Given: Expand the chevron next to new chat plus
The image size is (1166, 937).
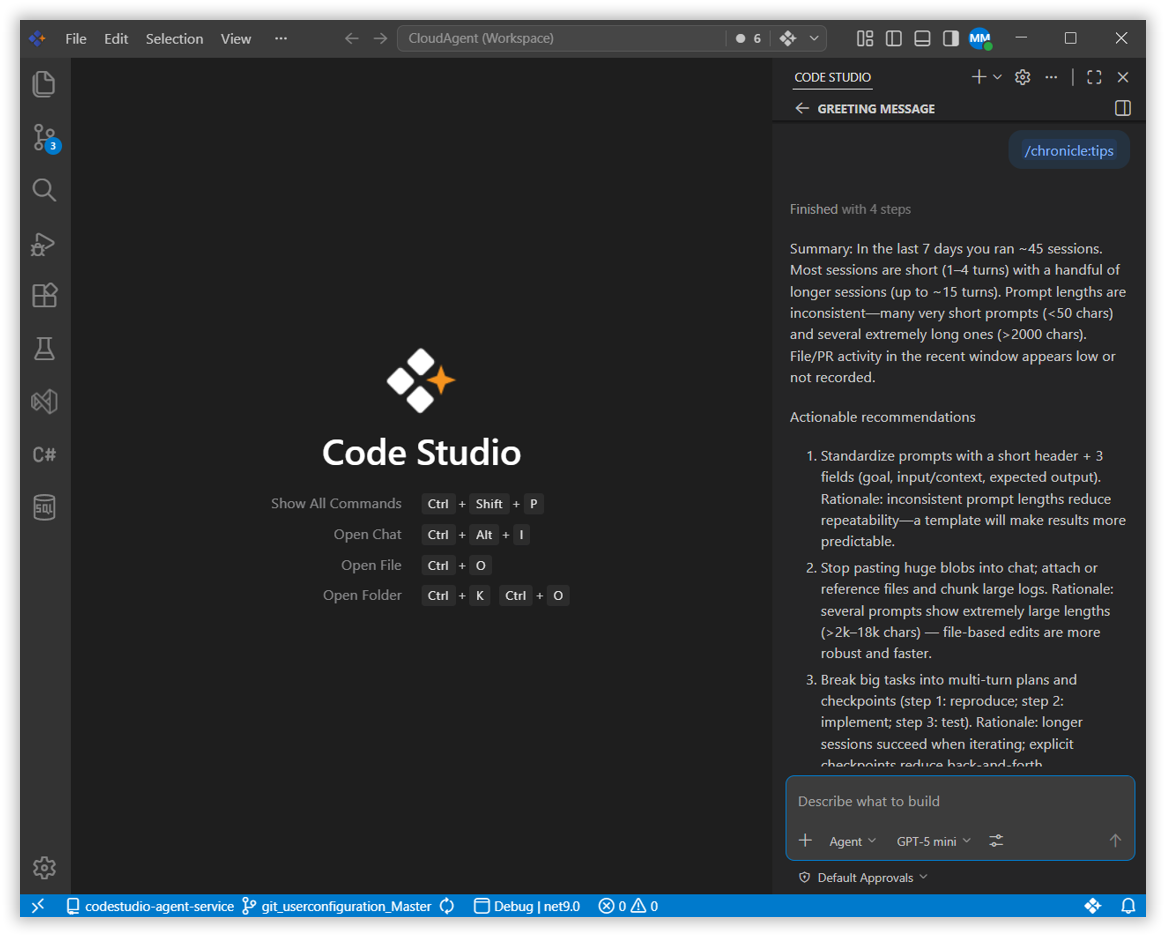Looking at the screenshot, I should 998,77.
